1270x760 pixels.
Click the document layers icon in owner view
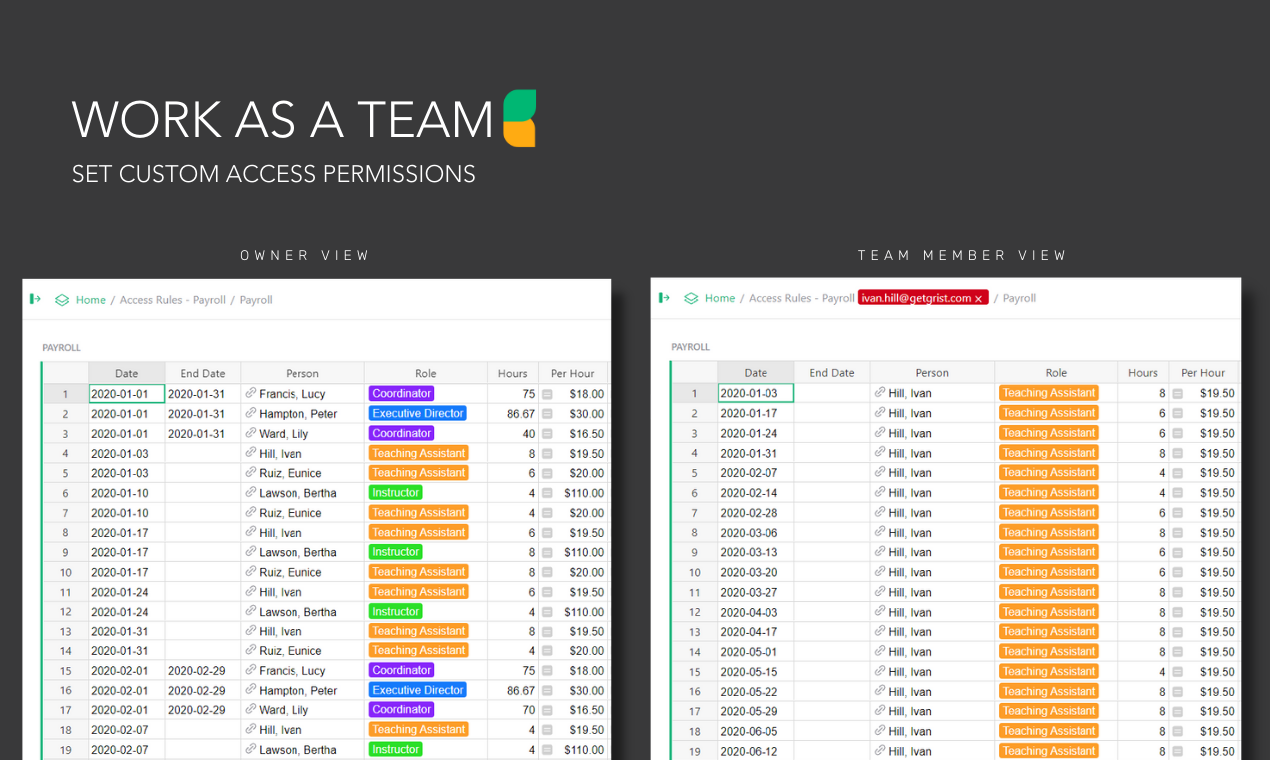62,300
